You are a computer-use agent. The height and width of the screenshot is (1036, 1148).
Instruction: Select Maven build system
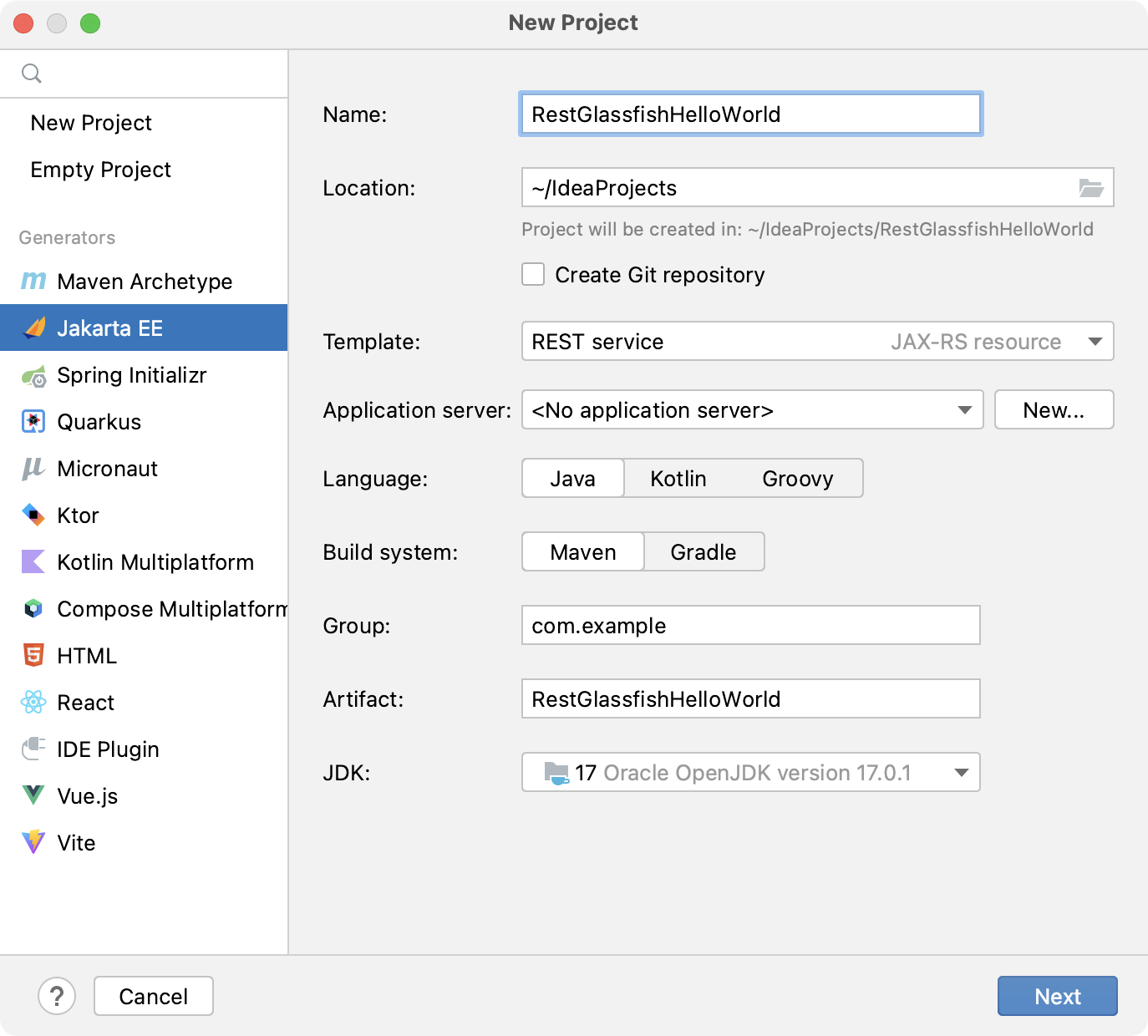click(583, 552)
